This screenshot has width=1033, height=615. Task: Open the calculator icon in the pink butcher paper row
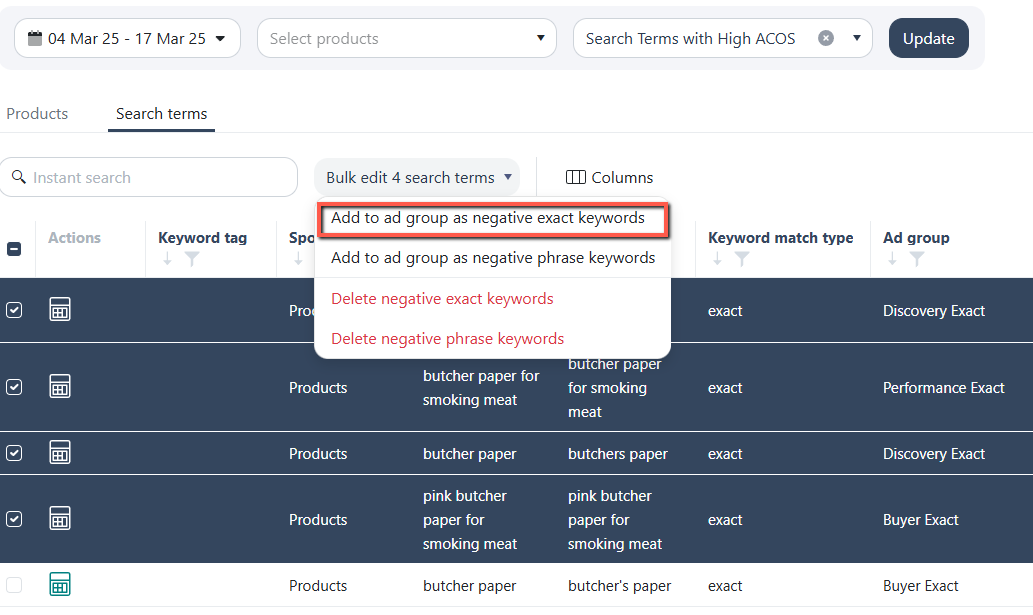point(60,518)
